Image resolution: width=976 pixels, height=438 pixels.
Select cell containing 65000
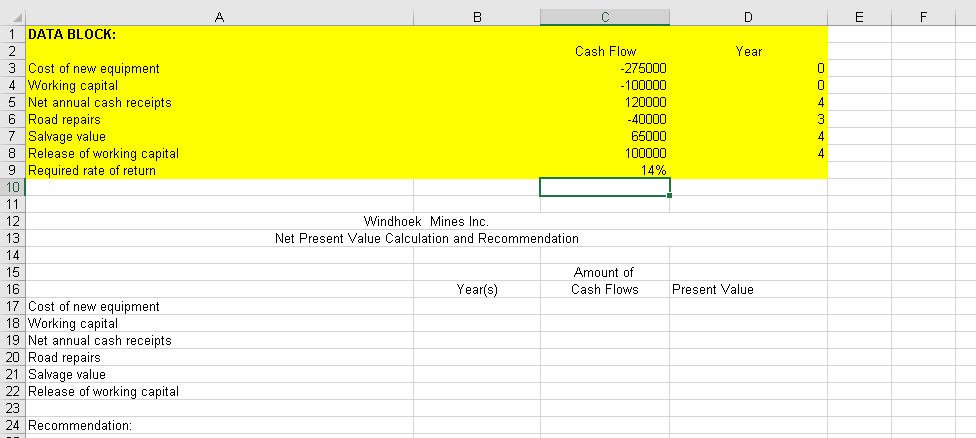click(605, 136)
